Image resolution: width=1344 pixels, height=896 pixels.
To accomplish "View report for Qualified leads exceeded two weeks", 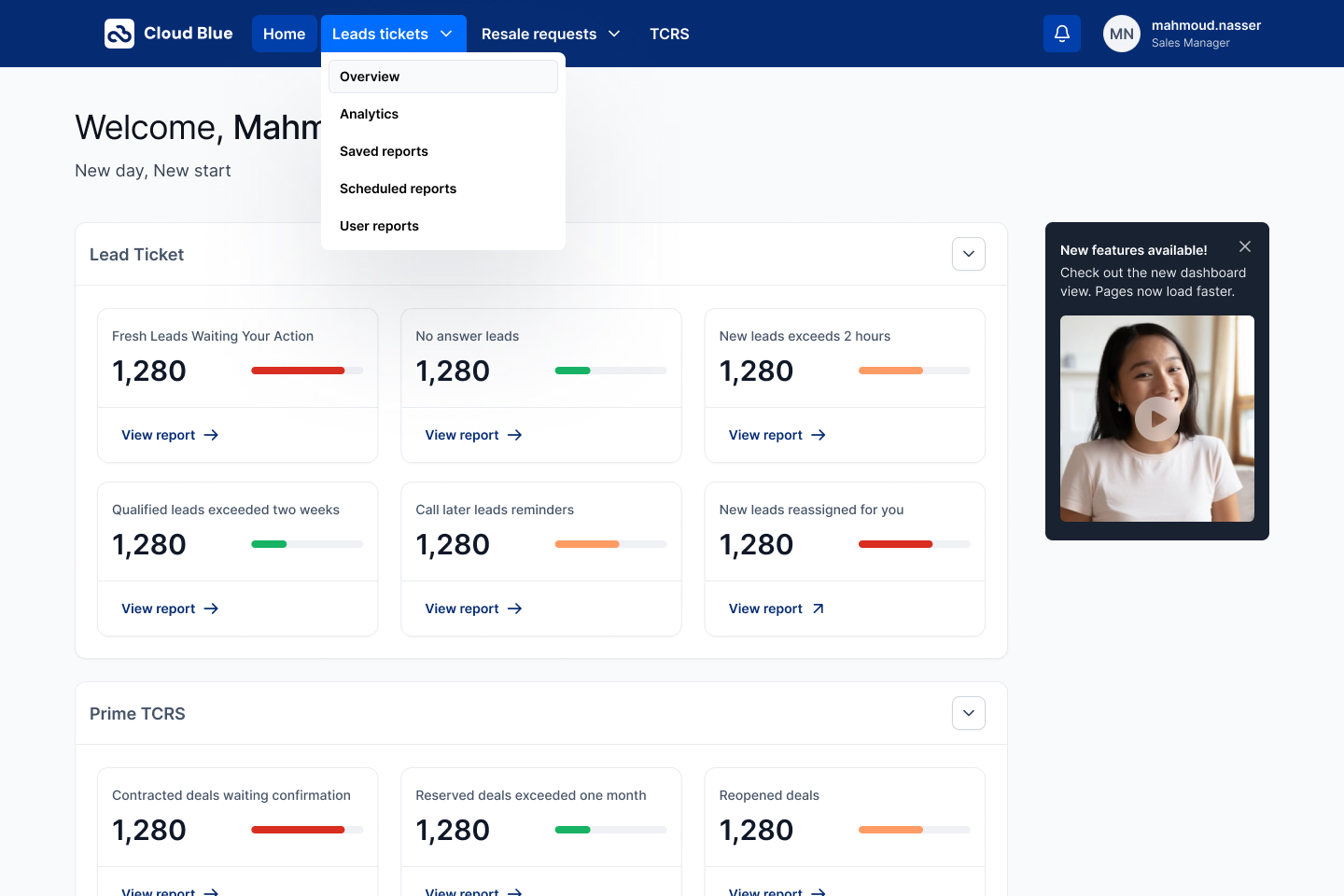I will (170, 609).
